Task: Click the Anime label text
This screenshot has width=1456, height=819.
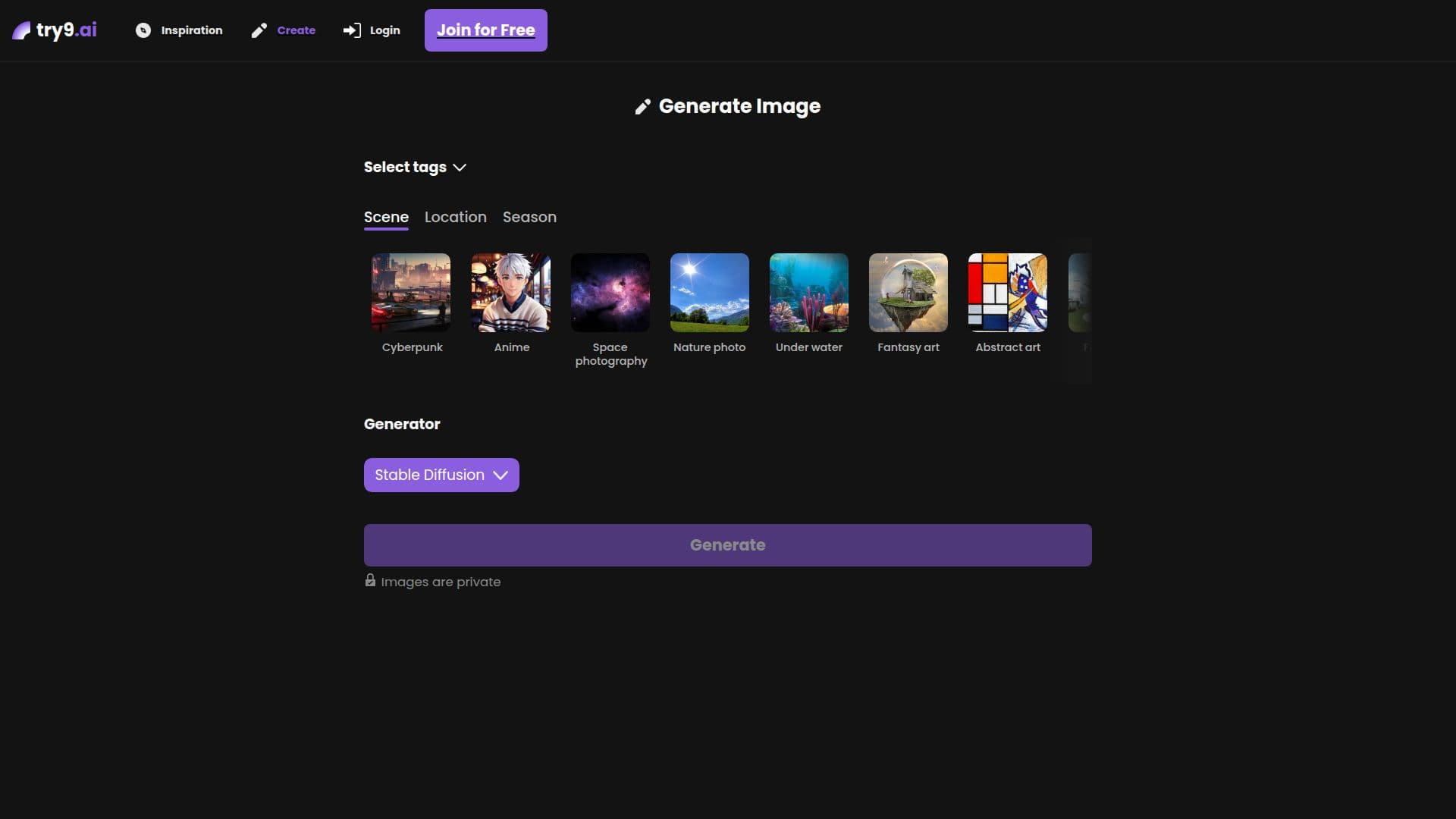Action: pyautogui.click(x=512, y=347)
